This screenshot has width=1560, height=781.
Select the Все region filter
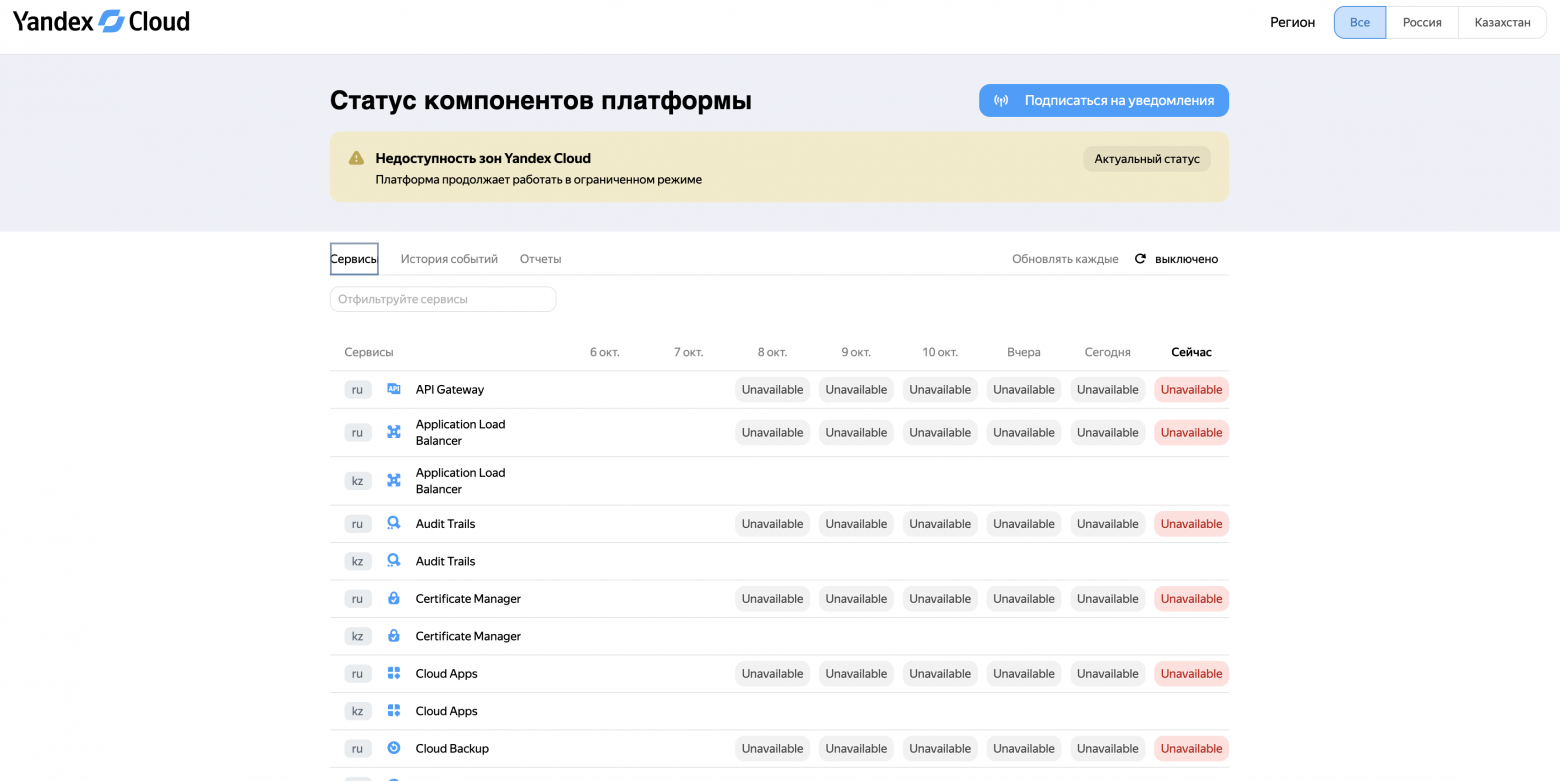pyautogui.click(x=1360, y=22)
